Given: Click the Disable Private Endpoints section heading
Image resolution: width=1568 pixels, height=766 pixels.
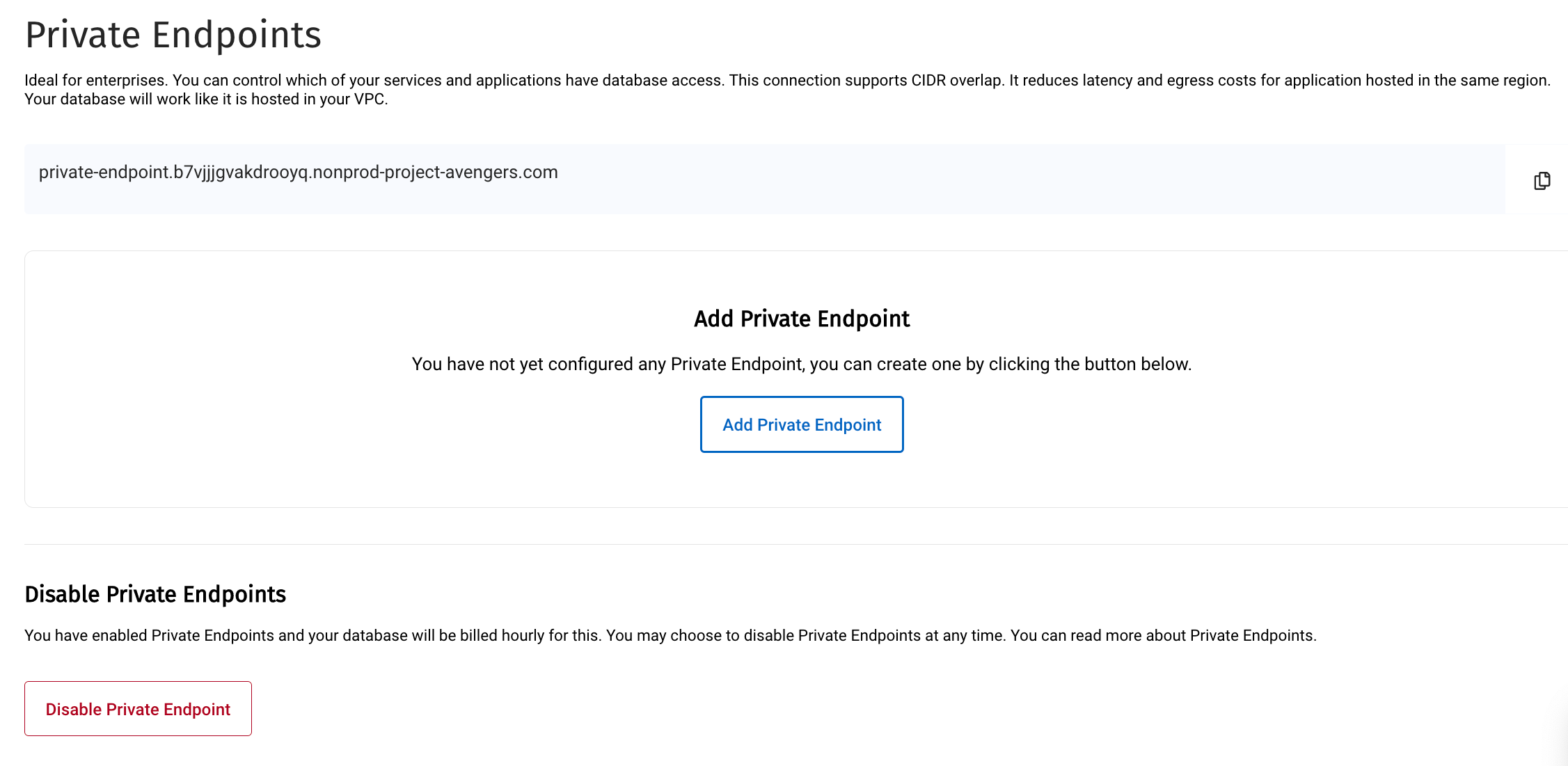Looking at the screenshot, I should tap(155, 594).
